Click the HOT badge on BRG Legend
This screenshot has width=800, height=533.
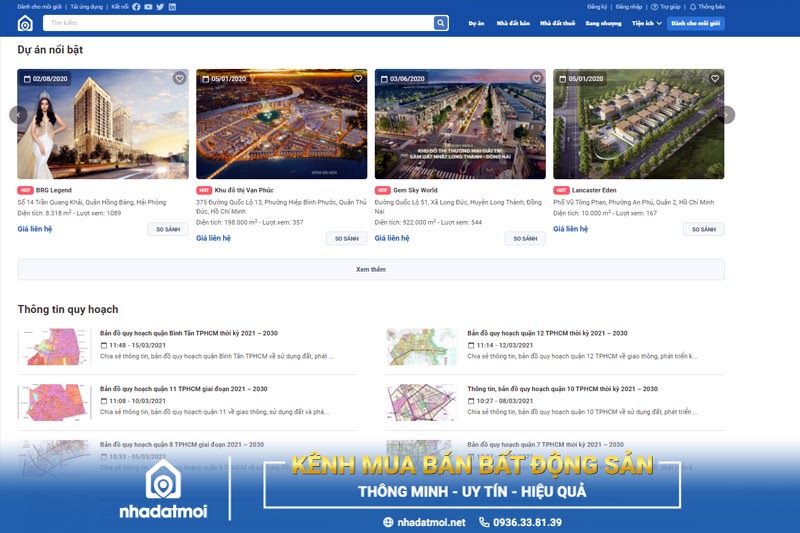coord(26,190)
